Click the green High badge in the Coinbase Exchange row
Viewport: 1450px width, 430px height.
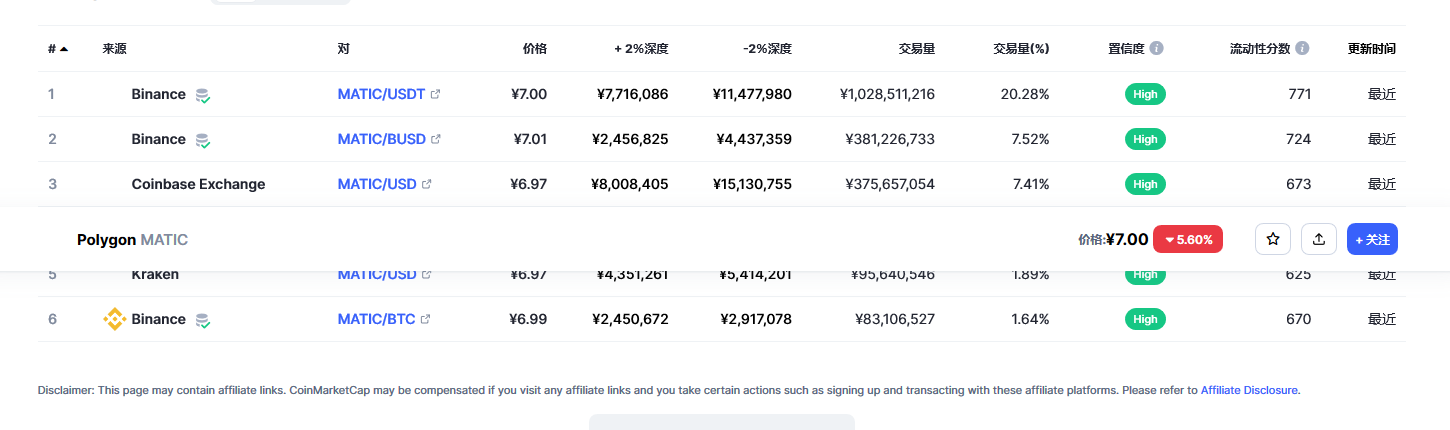tap(1145, 184)
